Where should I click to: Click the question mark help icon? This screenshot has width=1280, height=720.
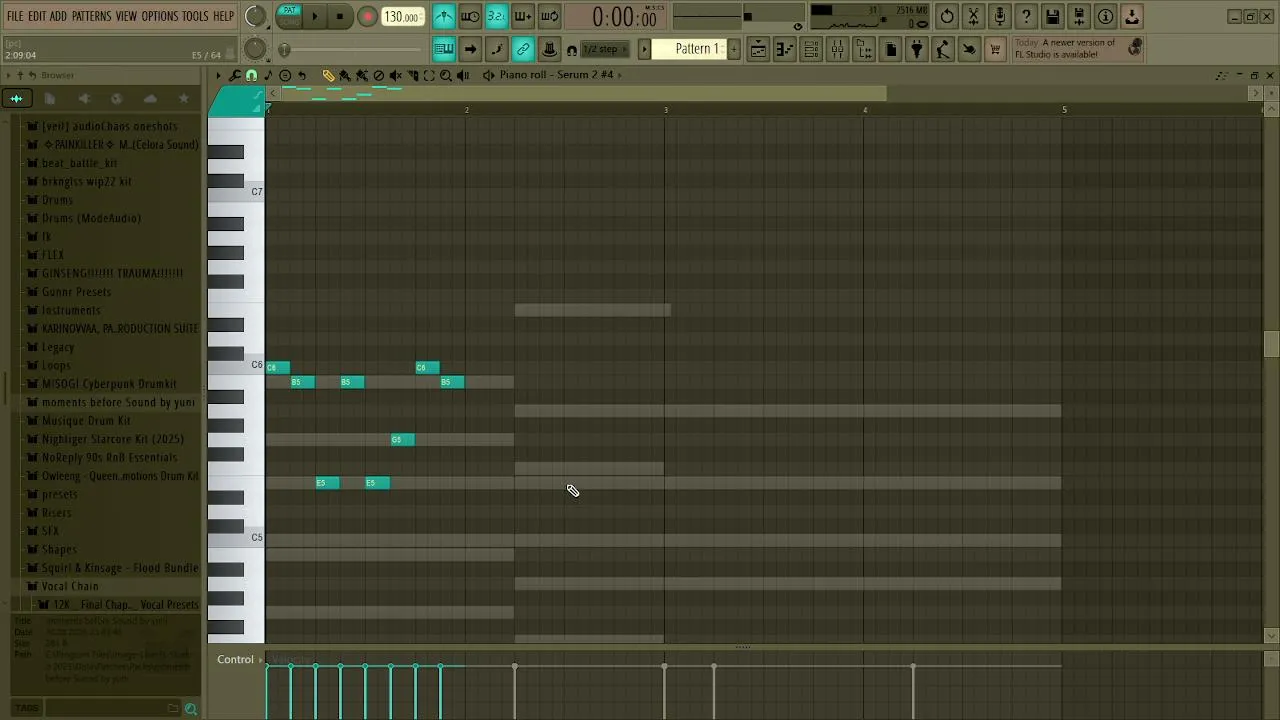(x=1026, y=16)
